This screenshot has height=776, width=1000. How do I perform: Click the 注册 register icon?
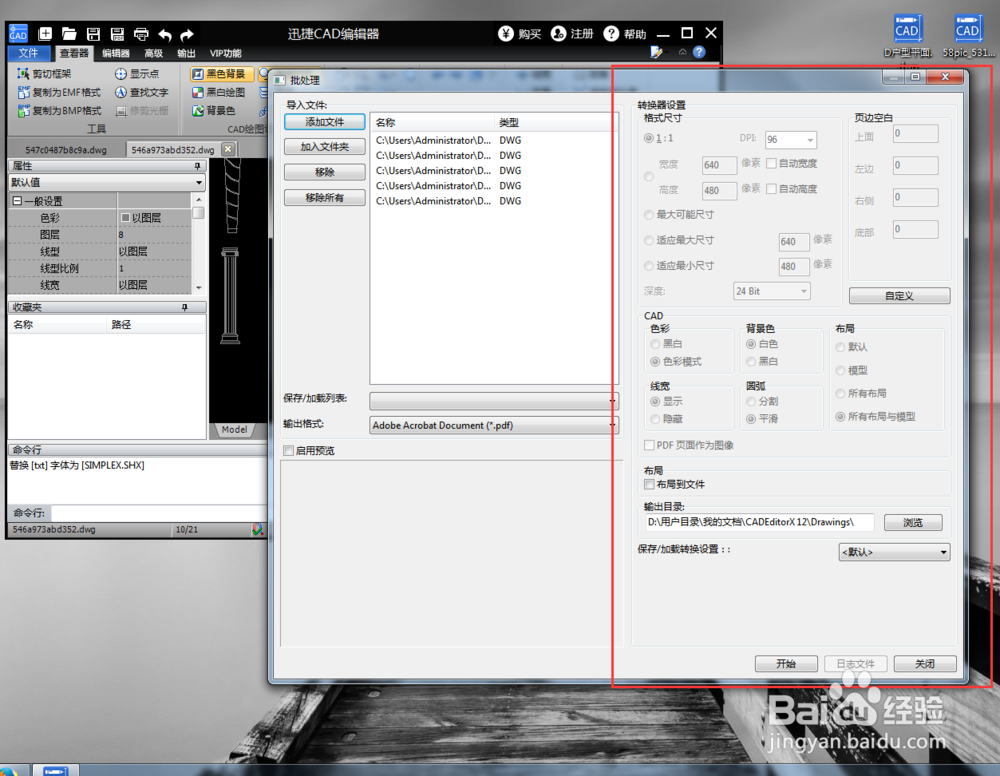click(x=559, y=33)
